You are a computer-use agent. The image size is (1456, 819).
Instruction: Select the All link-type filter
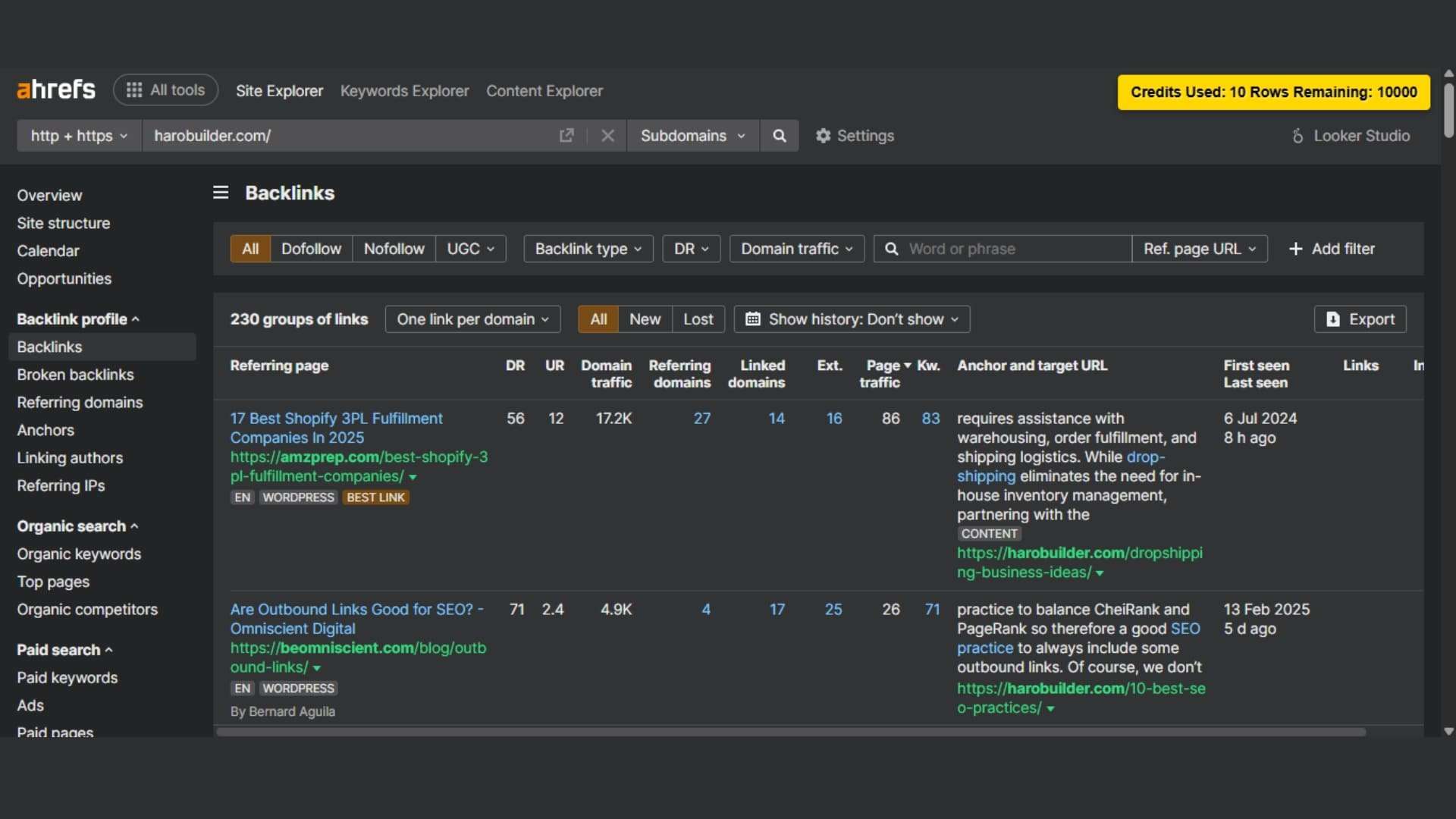[x=250, y=249]
